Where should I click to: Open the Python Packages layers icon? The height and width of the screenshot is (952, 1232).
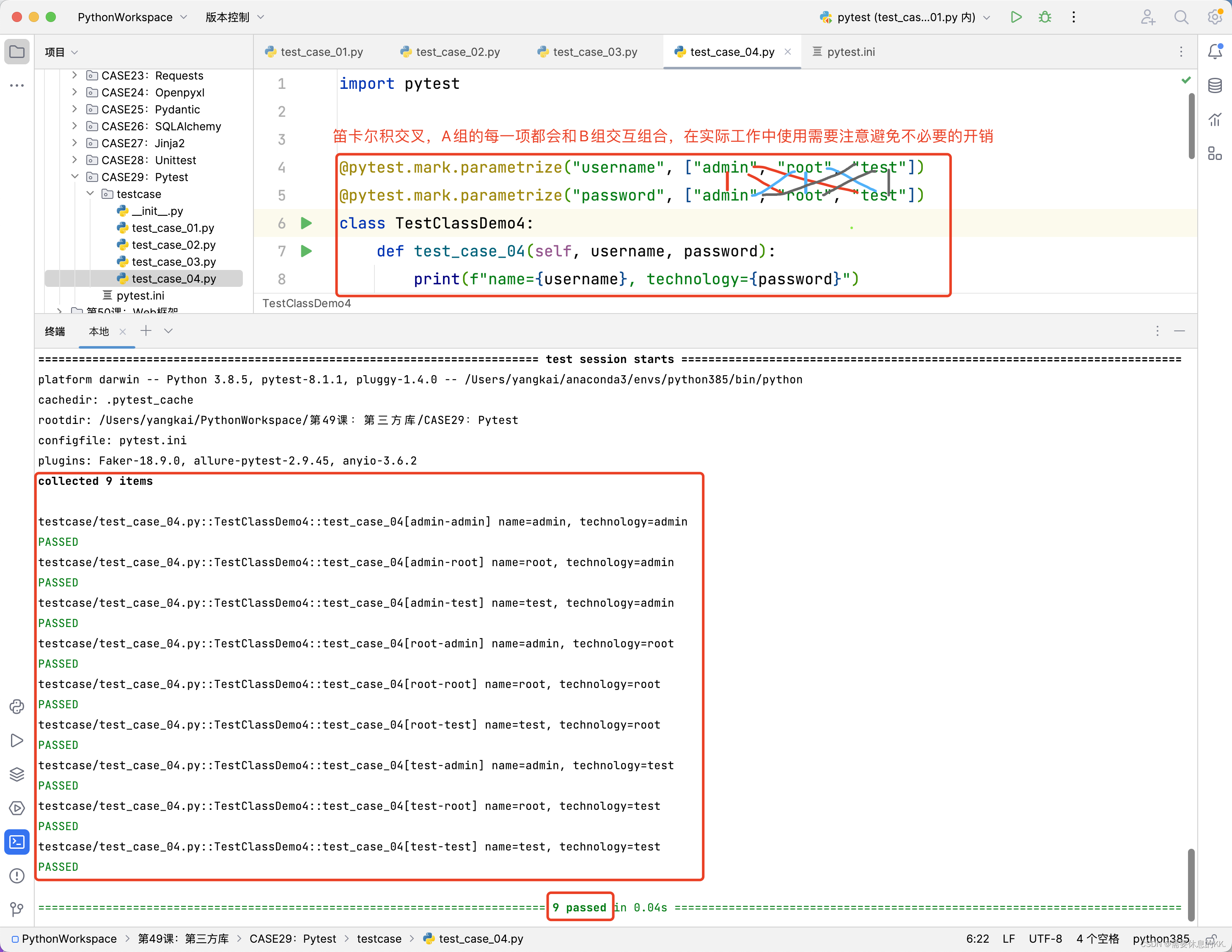click(17, 774)
